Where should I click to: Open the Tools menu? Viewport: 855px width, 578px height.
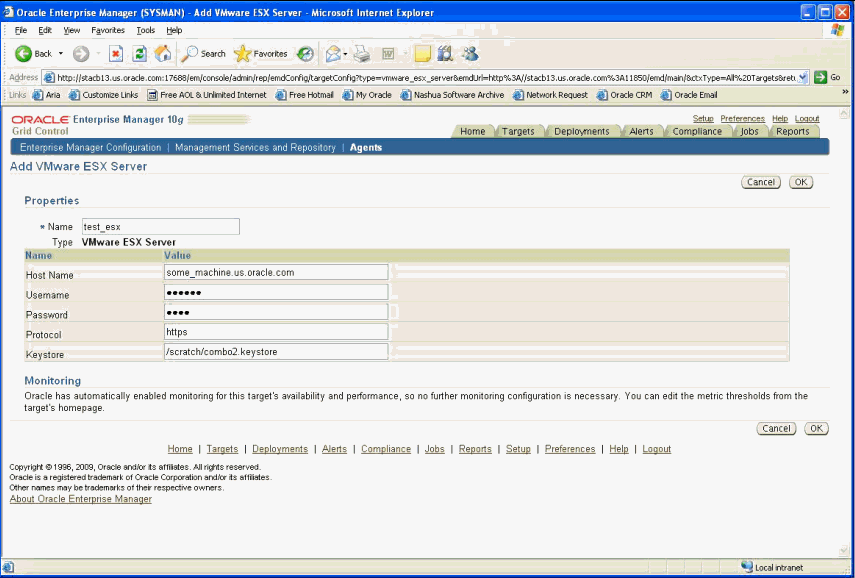(x=145, y=30)
